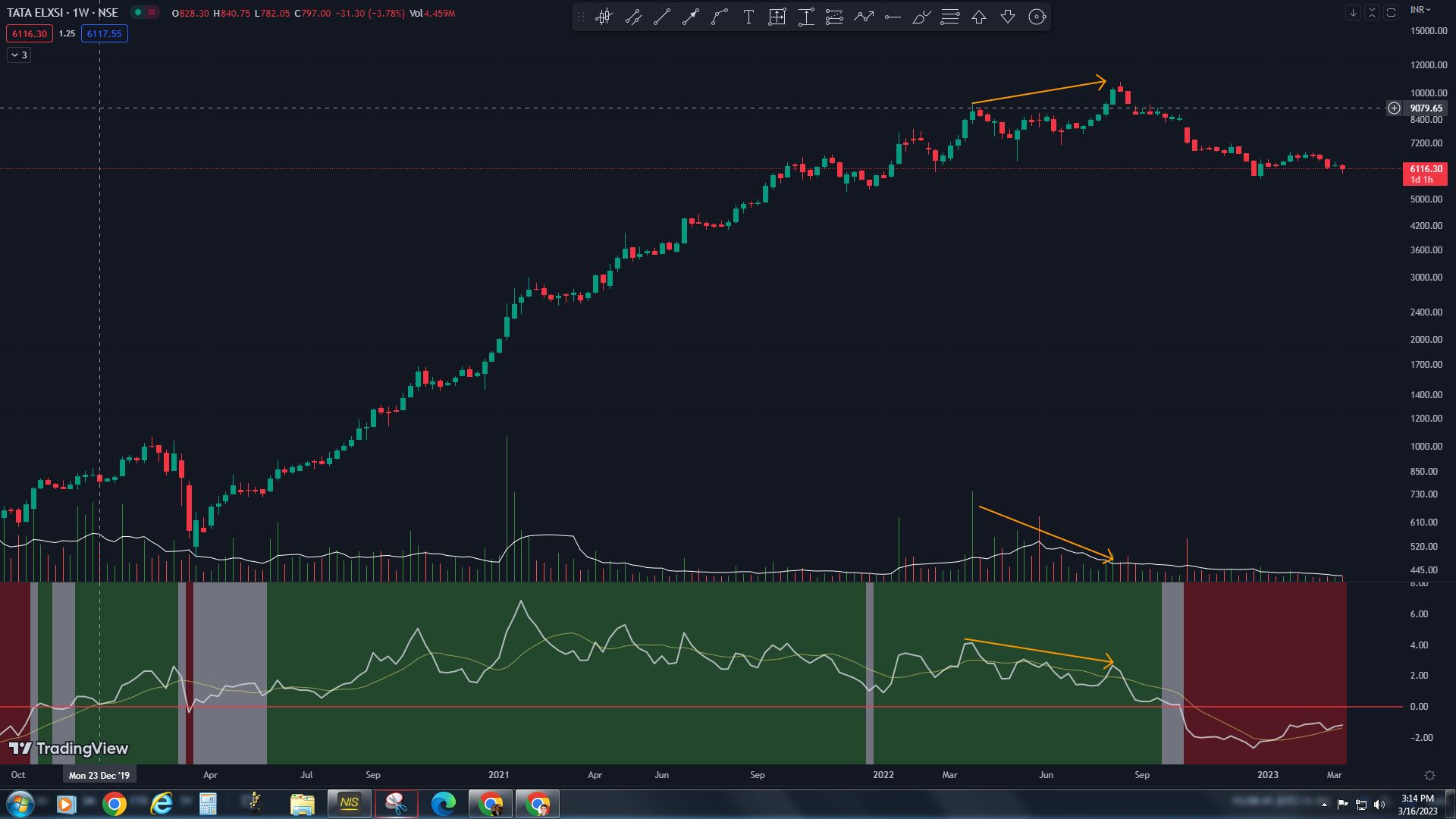The width and height of the screenshot is (1456, 819).
Task: Select the vertical price range tool
Action: [806, 17]
